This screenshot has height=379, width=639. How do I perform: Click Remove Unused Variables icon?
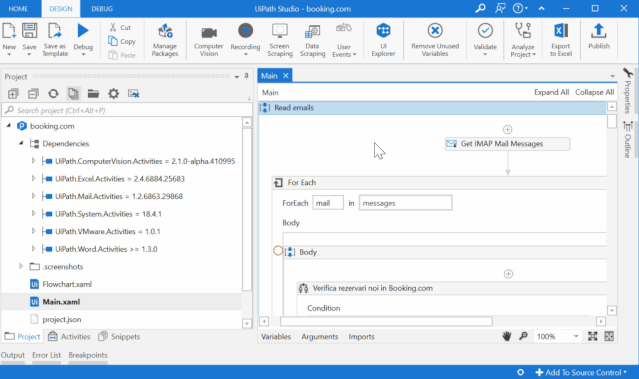435,40
